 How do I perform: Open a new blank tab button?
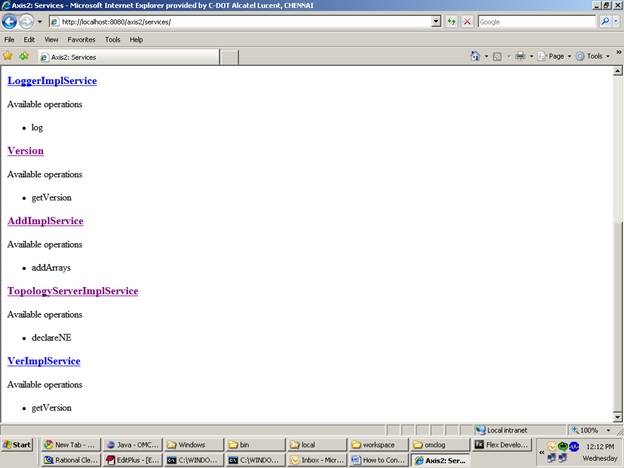pyautogui.click(x=229, y=57)
